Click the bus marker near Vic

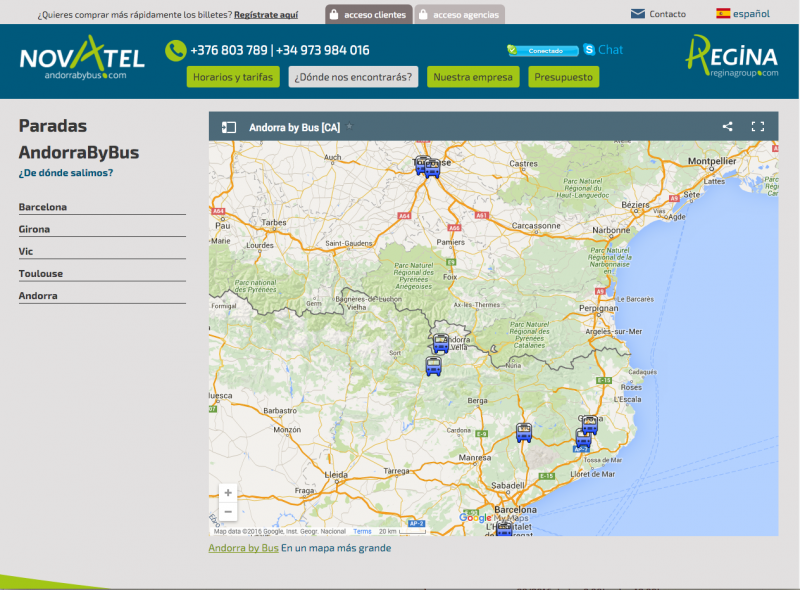523,432
